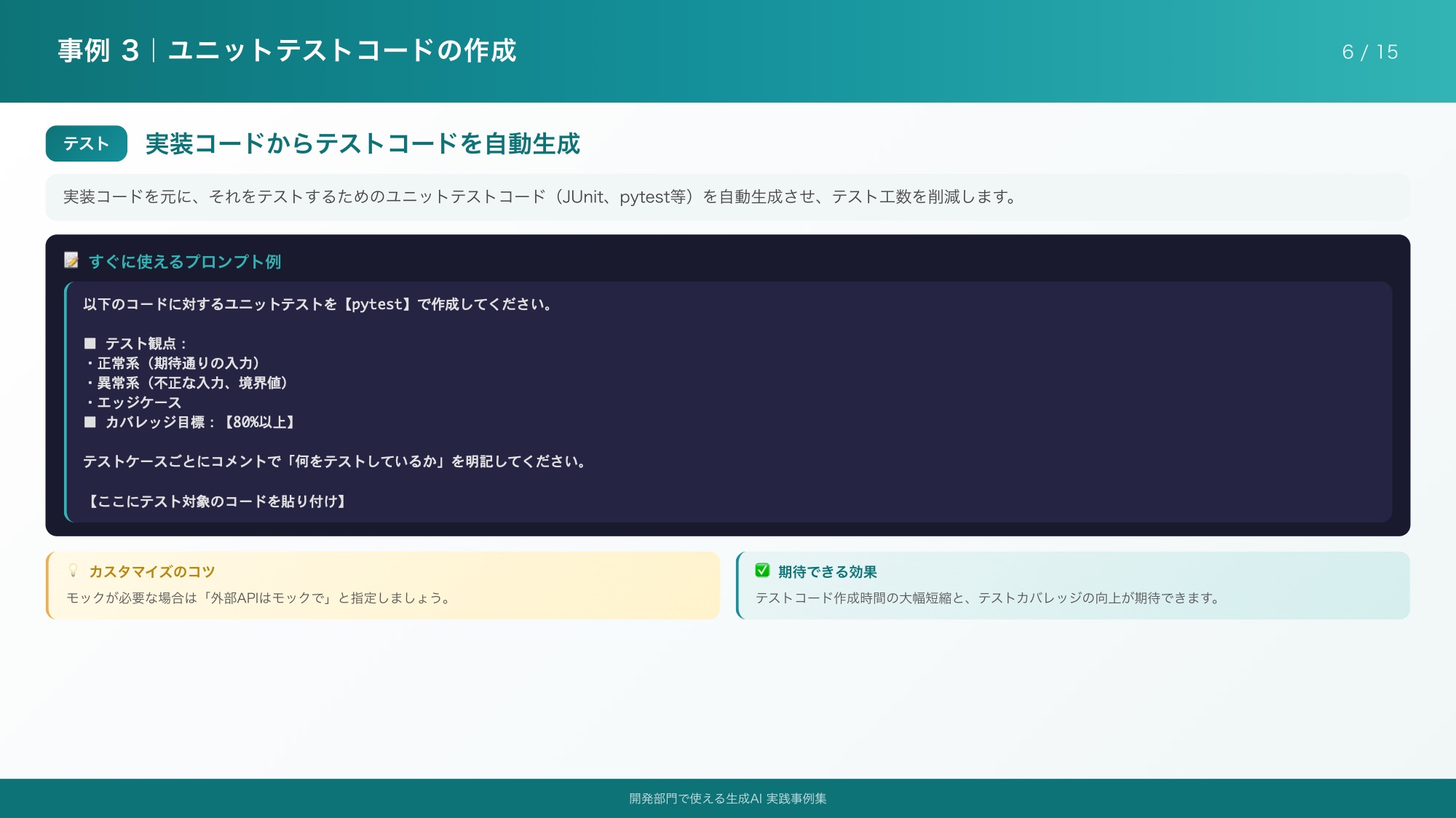Click heading 実装コードからテストコードを自動生成

click(363, 143)
